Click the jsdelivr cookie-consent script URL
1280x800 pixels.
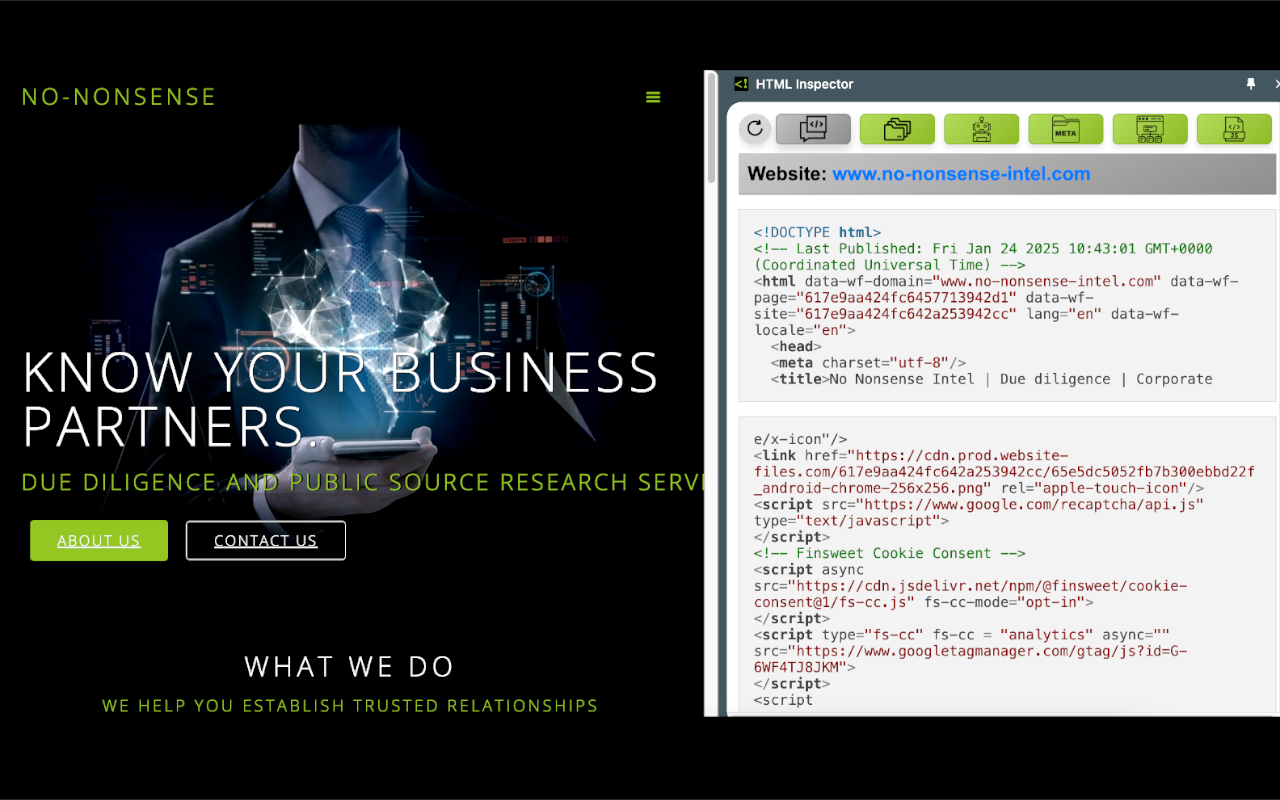point(968,594)
